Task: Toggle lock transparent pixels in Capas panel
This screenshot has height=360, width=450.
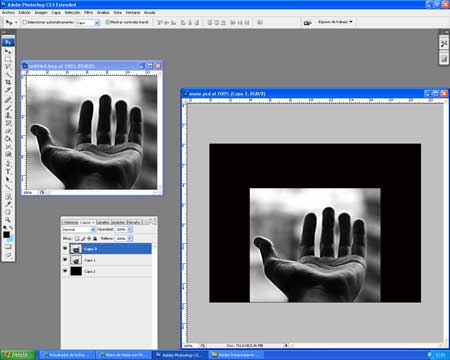Action: click(x=77, y=238)
